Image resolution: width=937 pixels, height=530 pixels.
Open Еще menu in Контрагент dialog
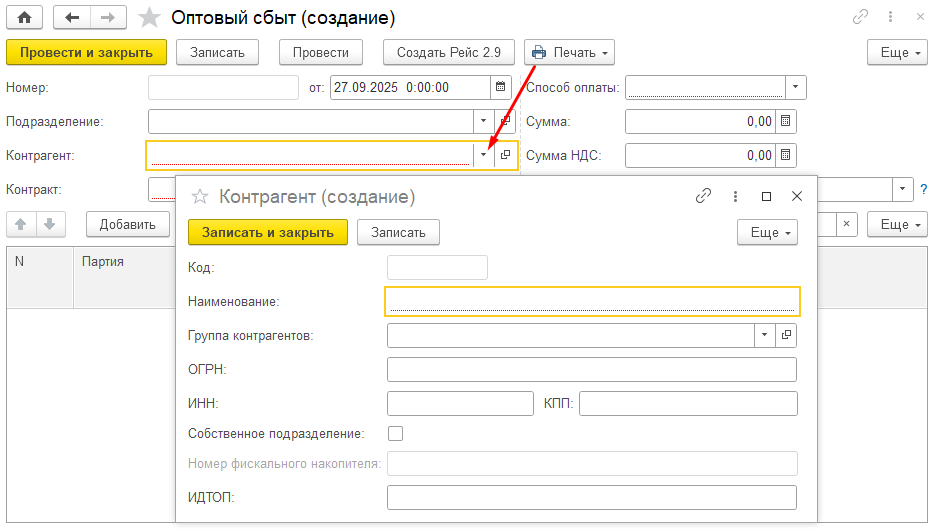click(767, 232)
